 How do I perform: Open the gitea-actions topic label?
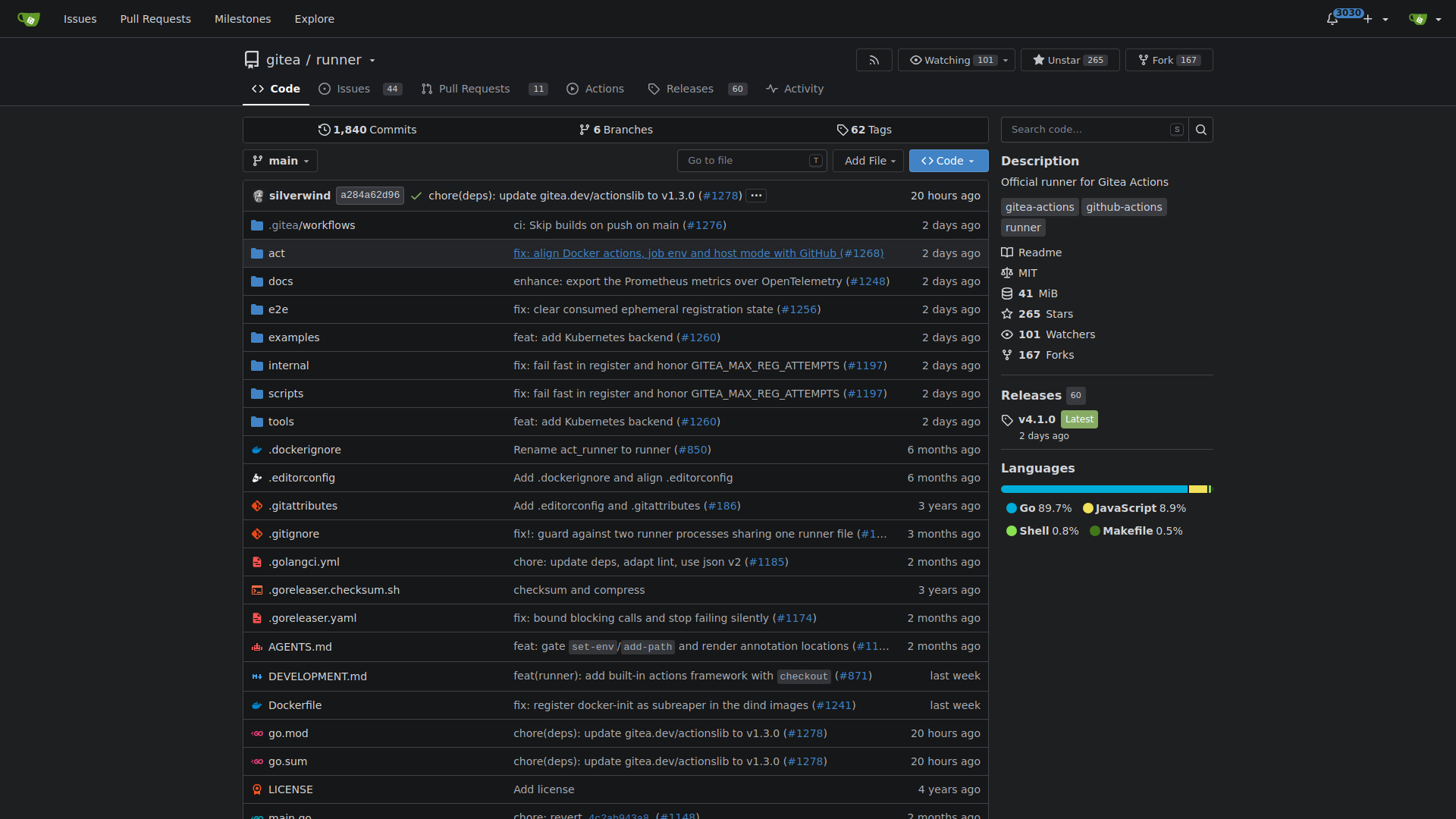coord(1040,207)
